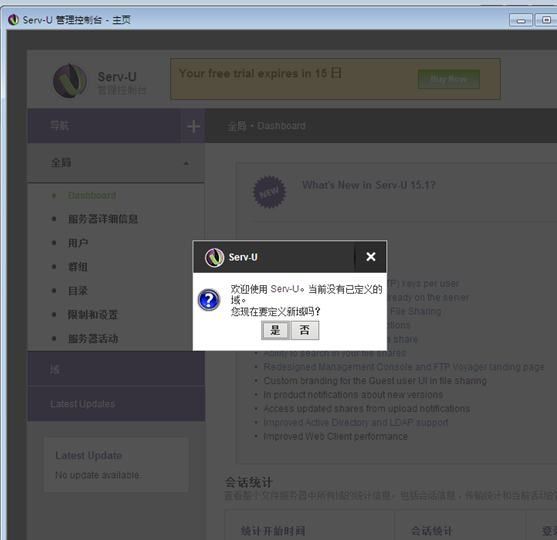557x540 pixels.
Task: Click Serv-U window title bar app icon
Action: pyautogui.click(x=13, y=20)
